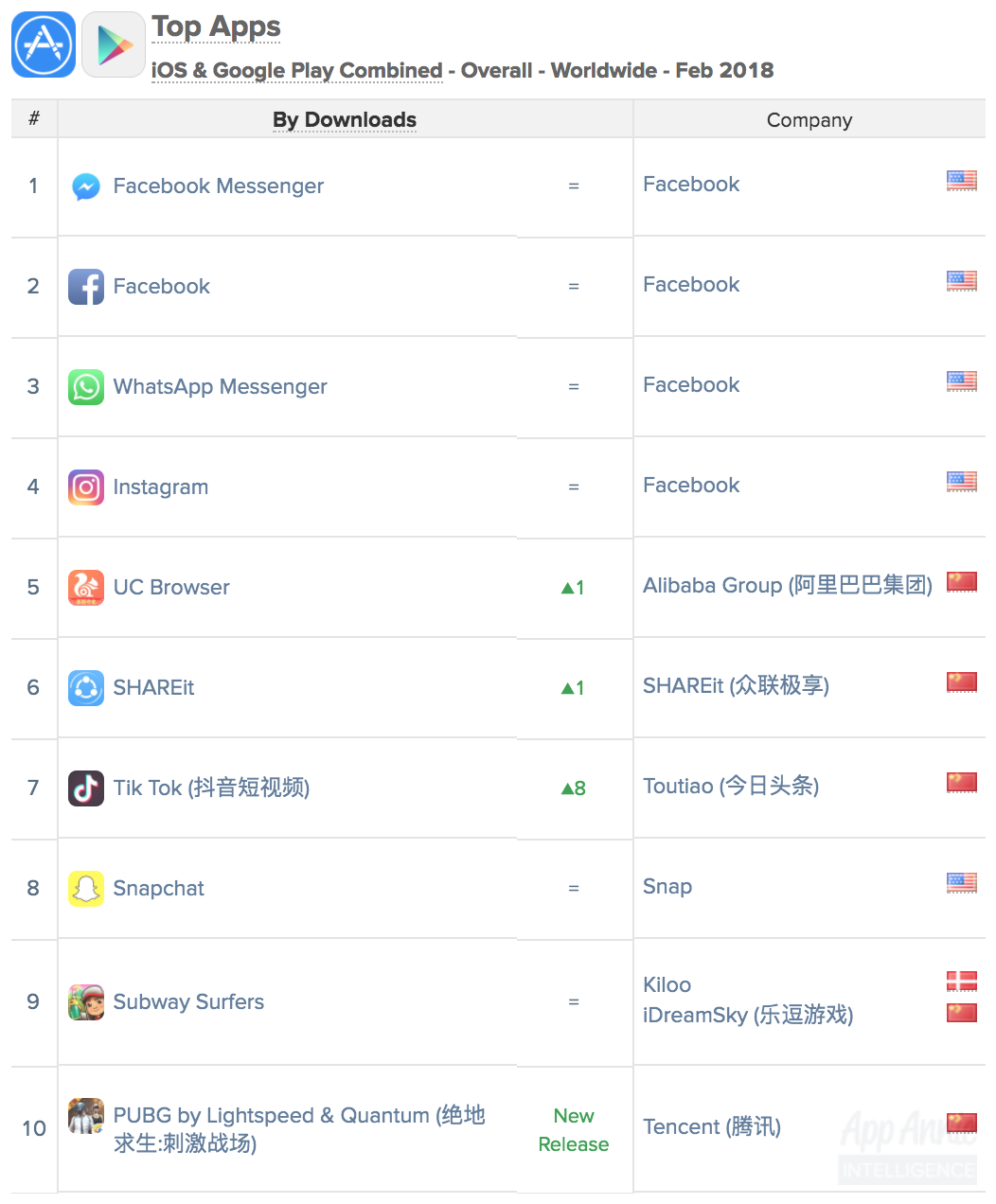Open the iOS & Google Play Combined selector
The height and width of the screenshot is (1204, 996).
pyautogui.click(x=297, y=71)
